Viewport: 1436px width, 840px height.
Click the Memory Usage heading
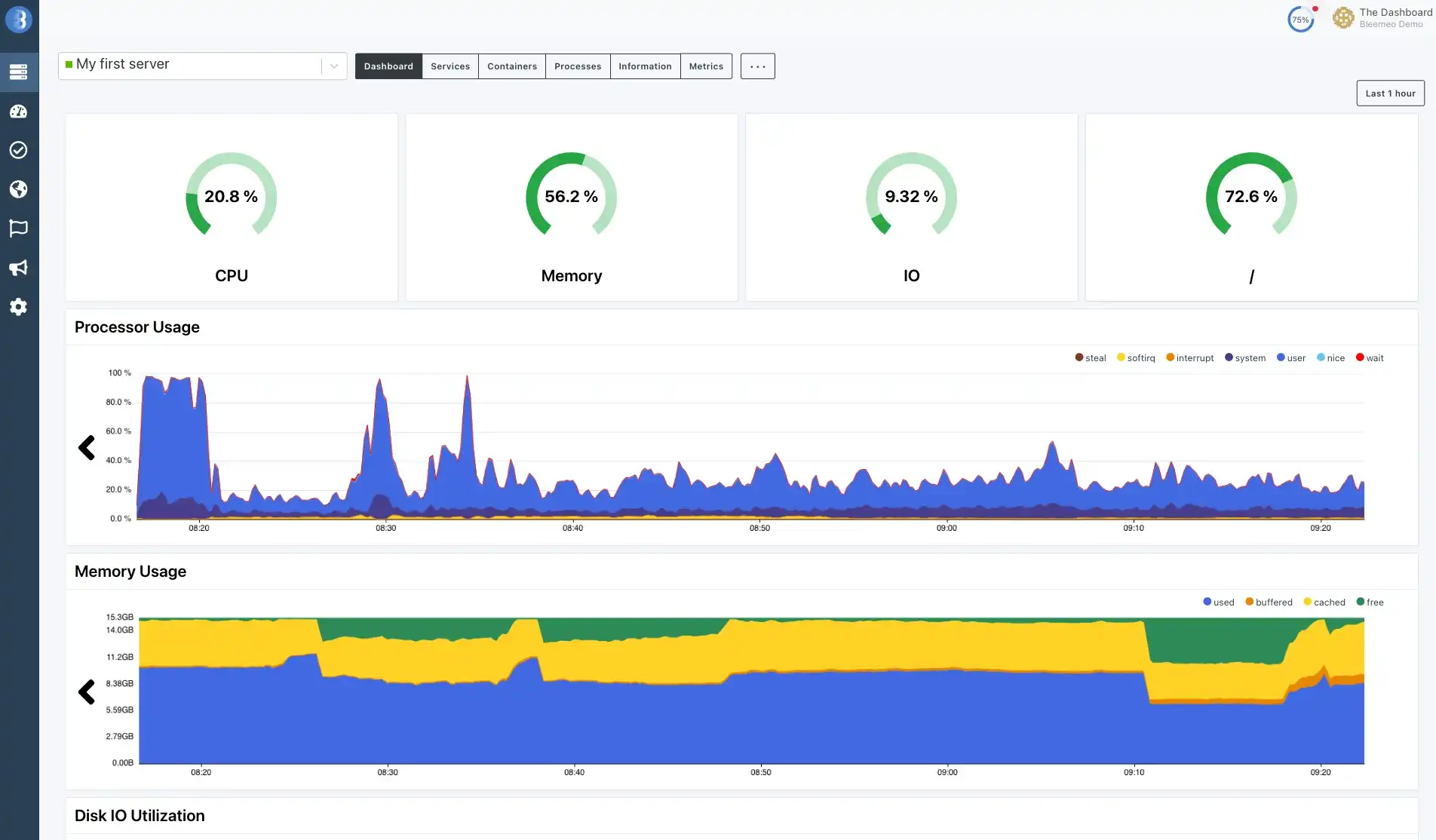pyautogui.click(x=130, y=572)
